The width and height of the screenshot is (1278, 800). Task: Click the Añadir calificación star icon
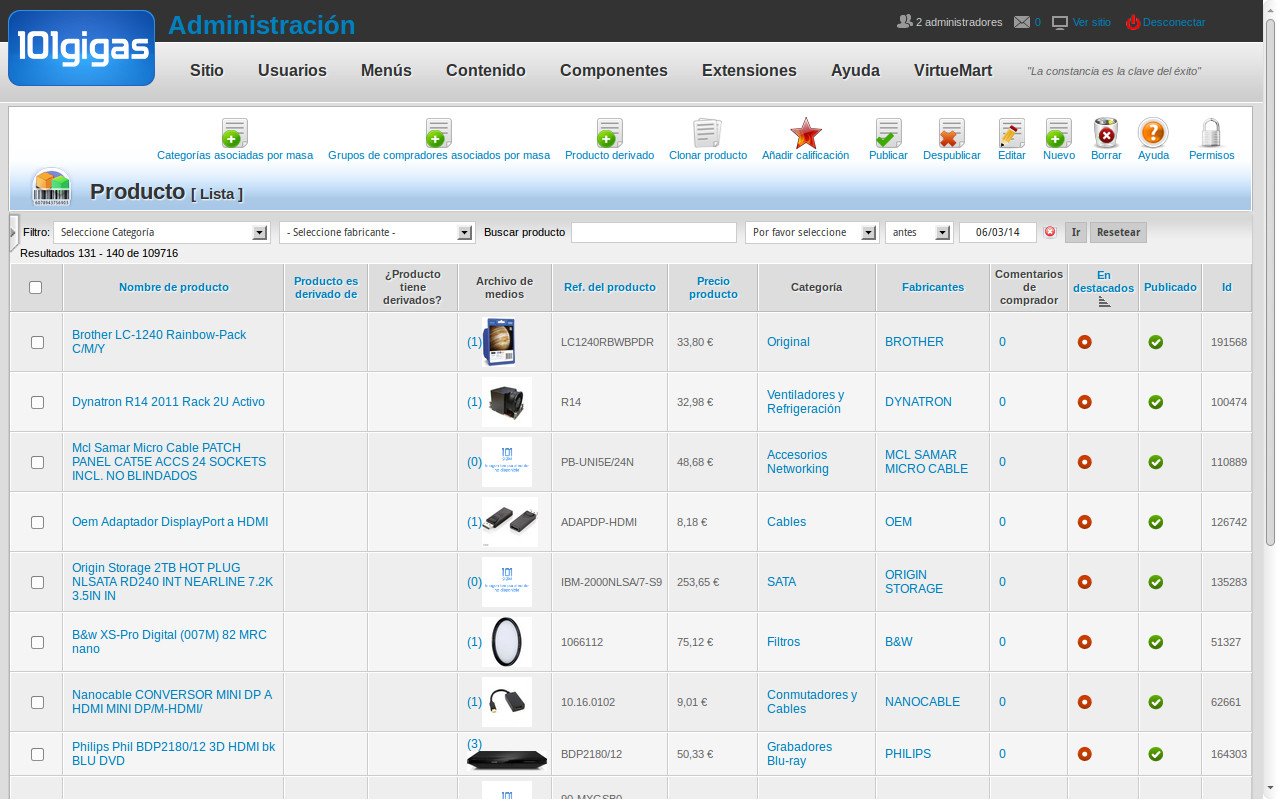pyautogui.click(x=805, y=134)
